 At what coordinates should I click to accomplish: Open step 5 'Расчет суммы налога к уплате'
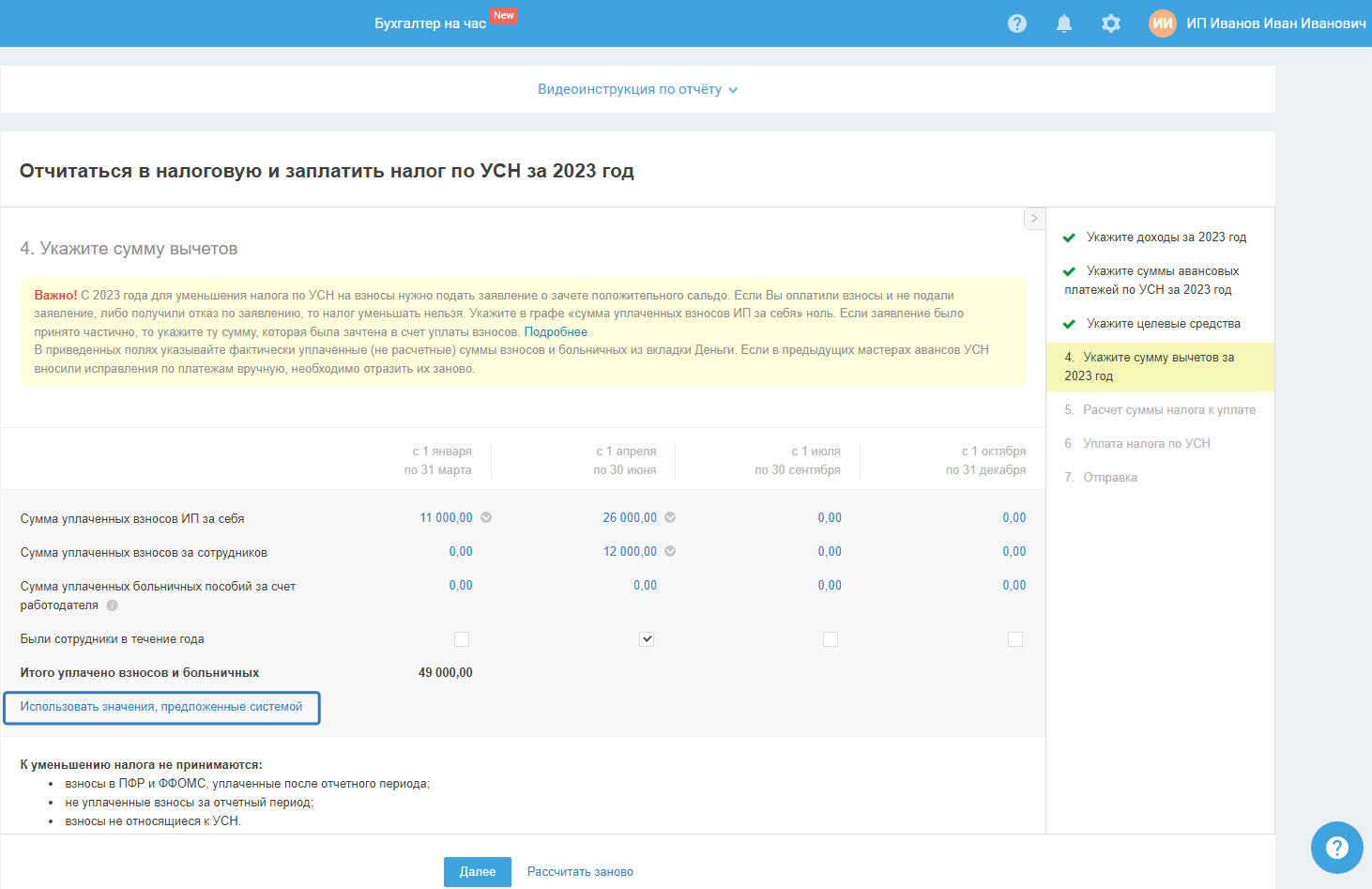point(1160,410)
